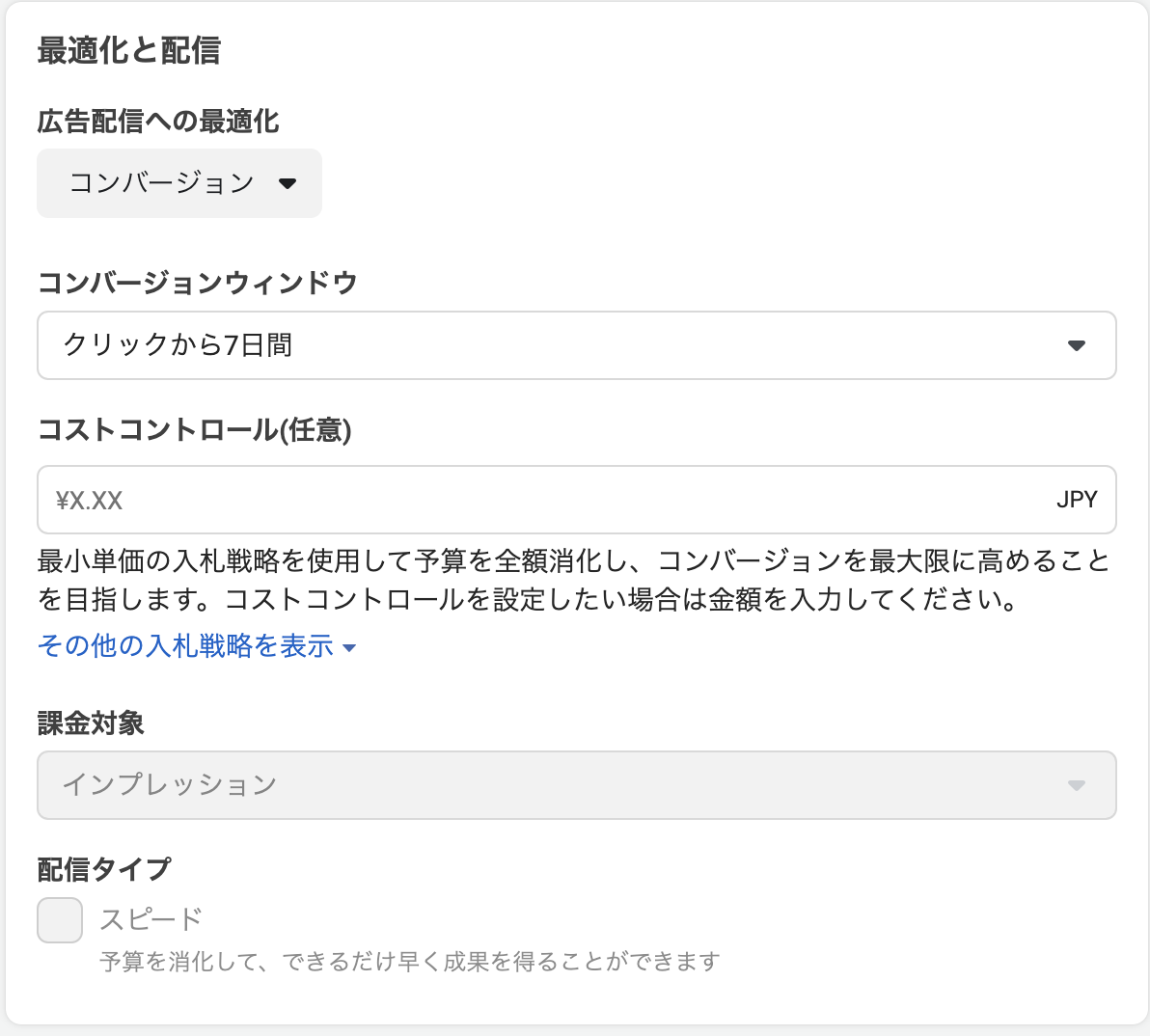Enable the スピード delivery type checkbox
The height and width of the screenshot is (1036, 1150).
pos(60,920)
